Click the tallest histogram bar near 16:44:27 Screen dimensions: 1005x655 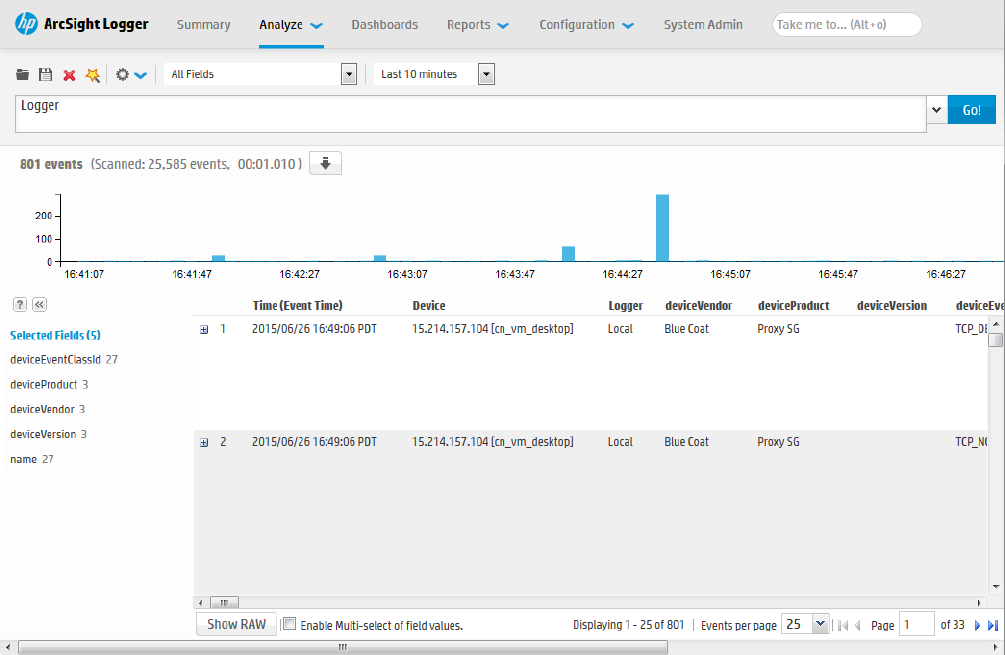click(662, 228)
